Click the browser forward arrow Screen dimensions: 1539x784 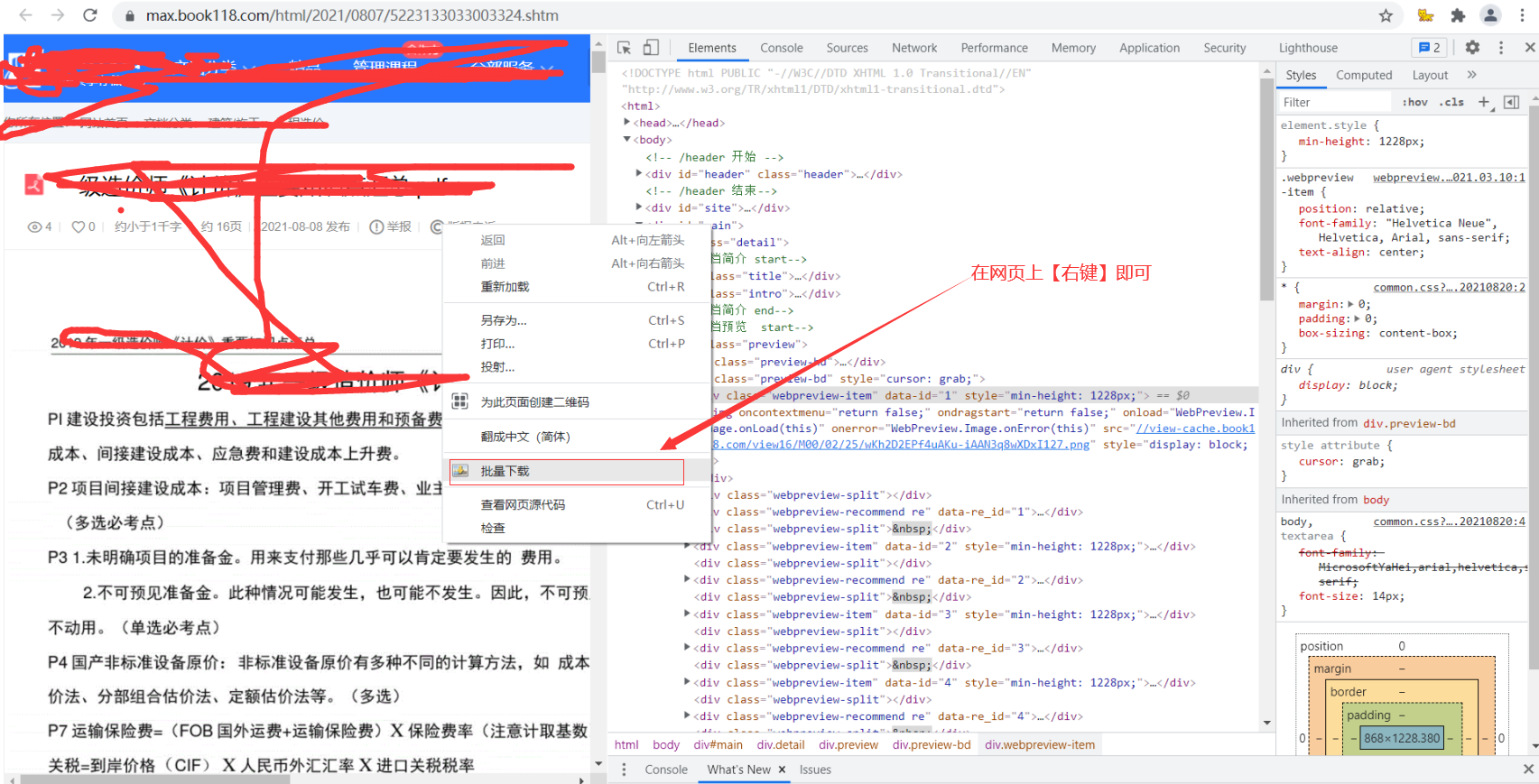(x=58, y=15)
